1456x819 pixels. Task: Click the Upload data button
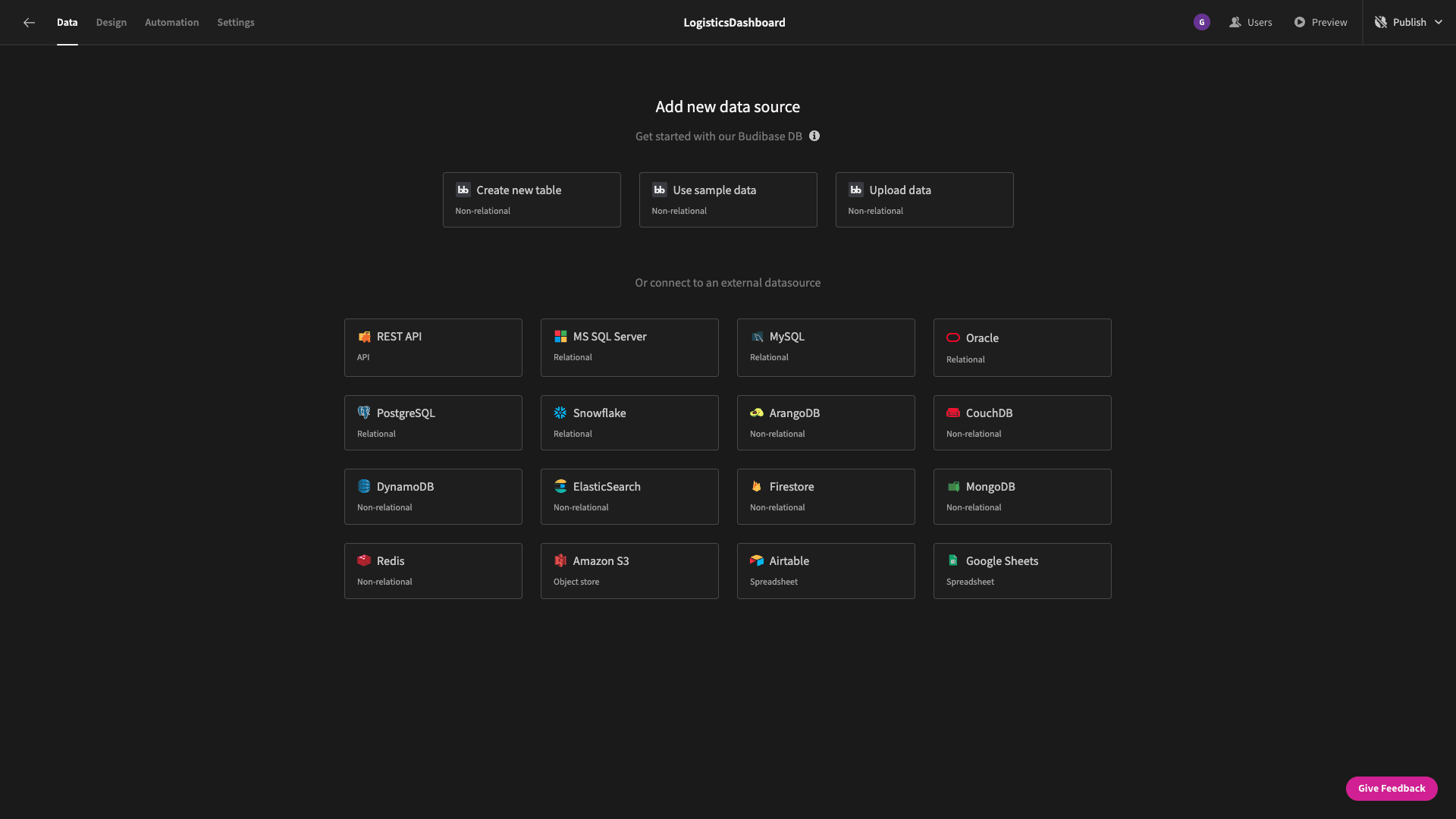[924, 199]
